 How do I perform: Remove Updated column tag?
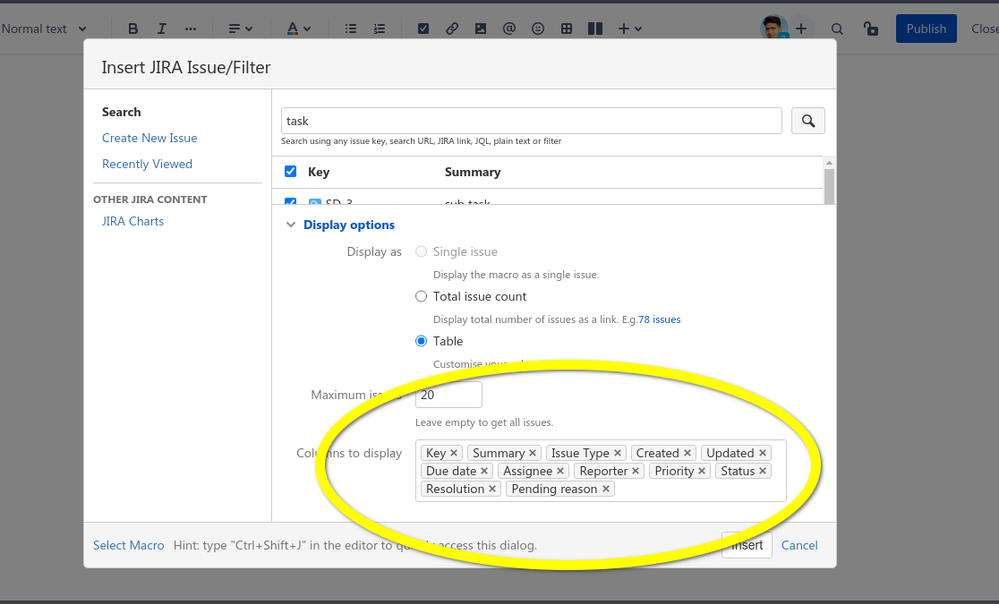click(x=763, y=453)
